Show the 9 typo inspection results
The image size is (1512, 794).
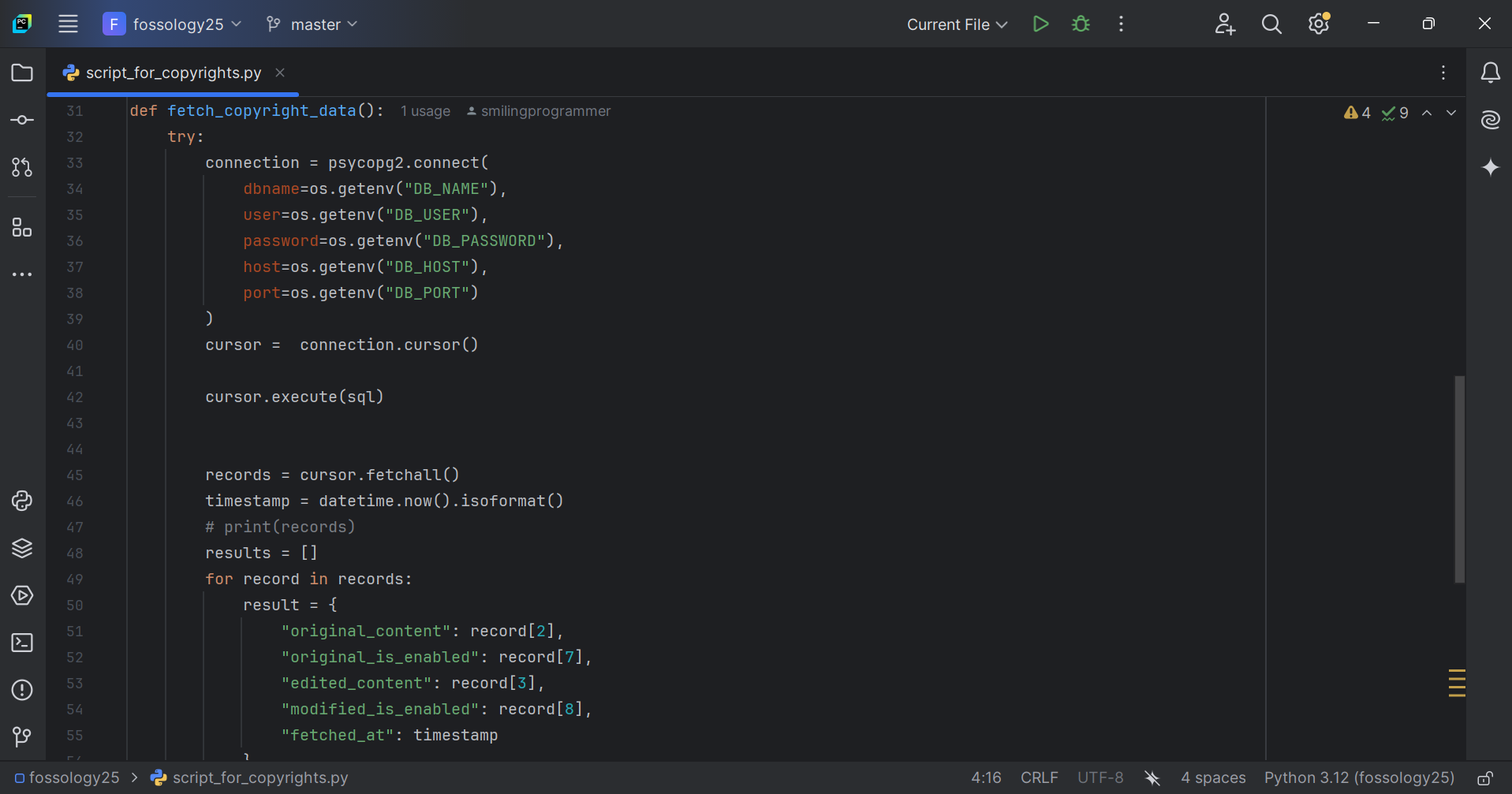pyautogui.click(x=1394, y=113)
